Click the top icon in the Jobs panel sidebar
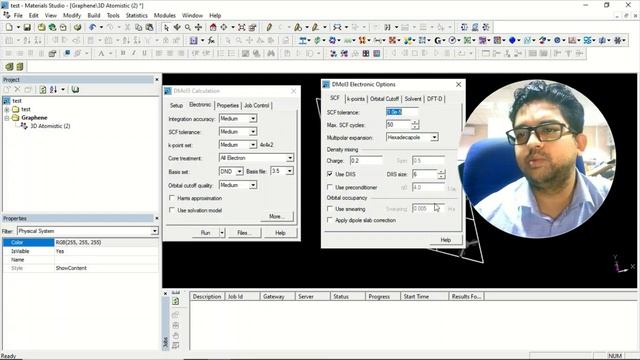The width and height of the screenshot is (640, 360). click(176, 301)
